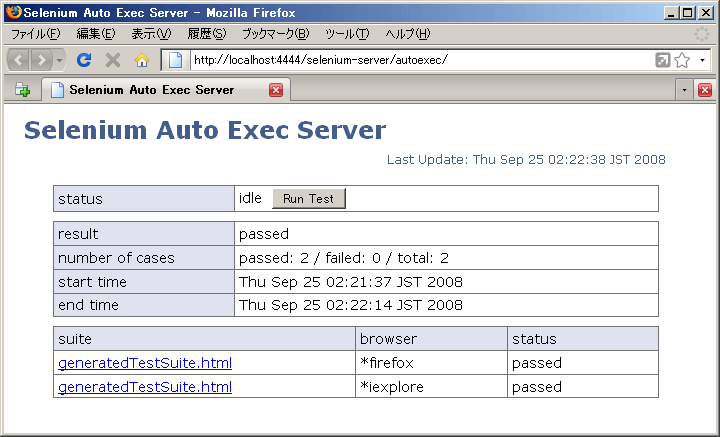Open the ブックマーク (Bookmarks) menu
The image size is (720, 437).
[x=275, y=34]
